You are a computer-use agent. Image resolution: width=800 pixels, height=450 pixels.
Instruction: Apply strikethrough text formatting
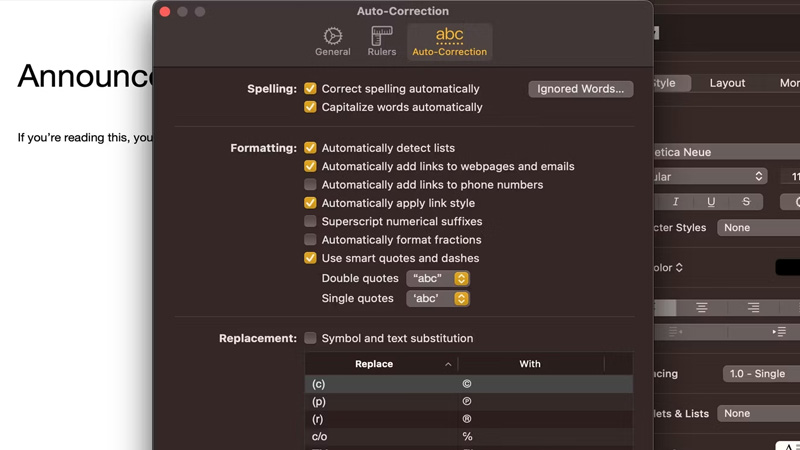point(746,202)
